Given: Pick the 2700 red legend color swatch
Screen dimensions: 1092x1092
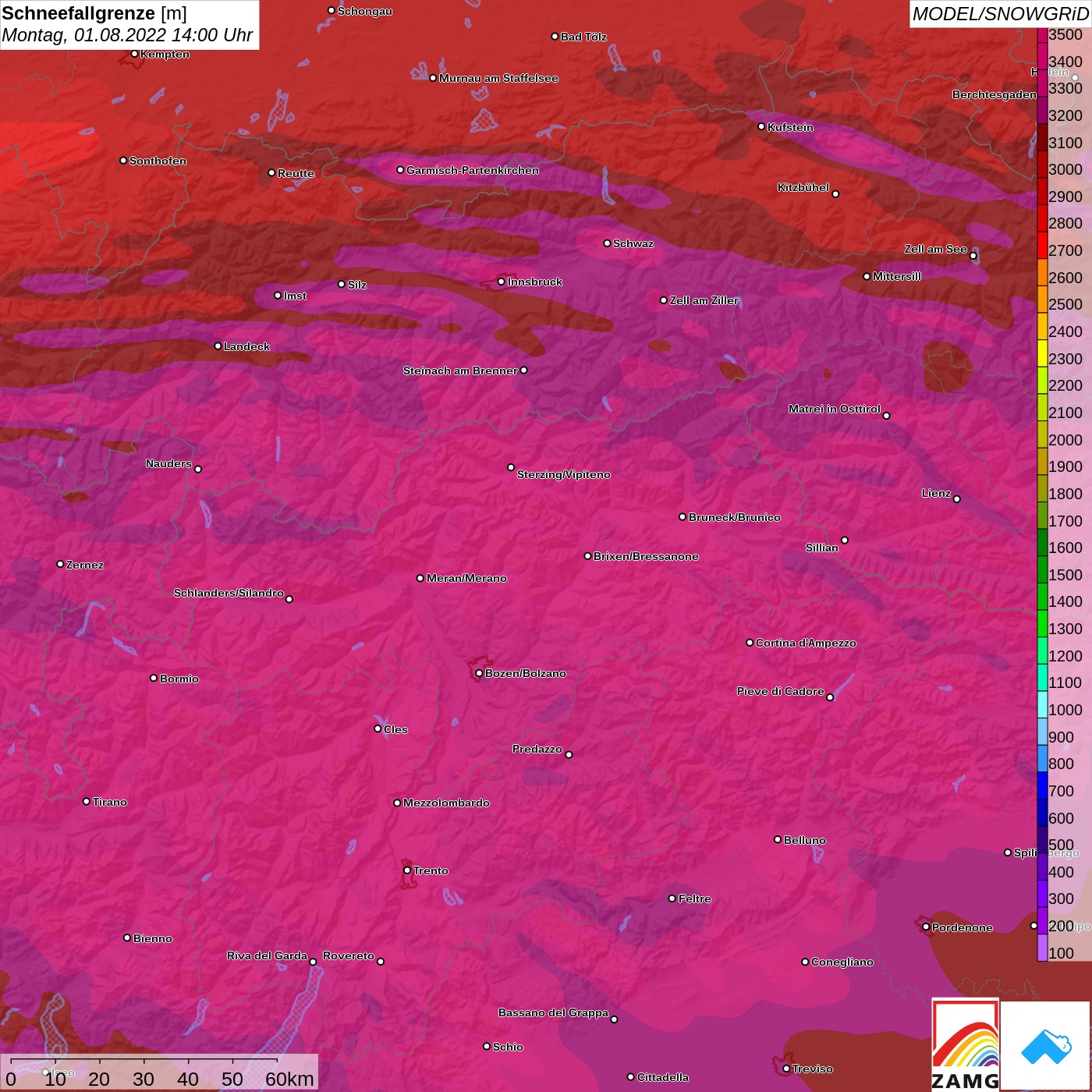Looking at the screenshot, I should coord(1042,245).
